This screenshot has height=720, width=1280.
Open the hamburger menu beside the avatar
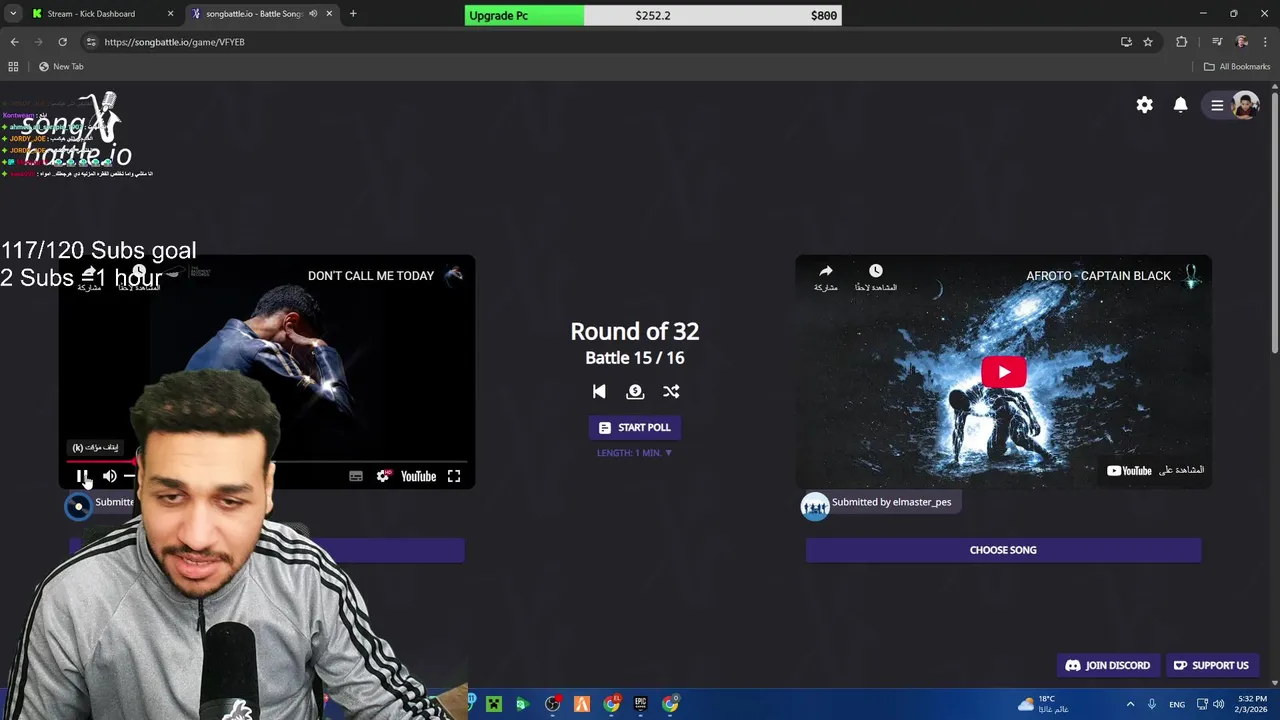(1217, 105)
